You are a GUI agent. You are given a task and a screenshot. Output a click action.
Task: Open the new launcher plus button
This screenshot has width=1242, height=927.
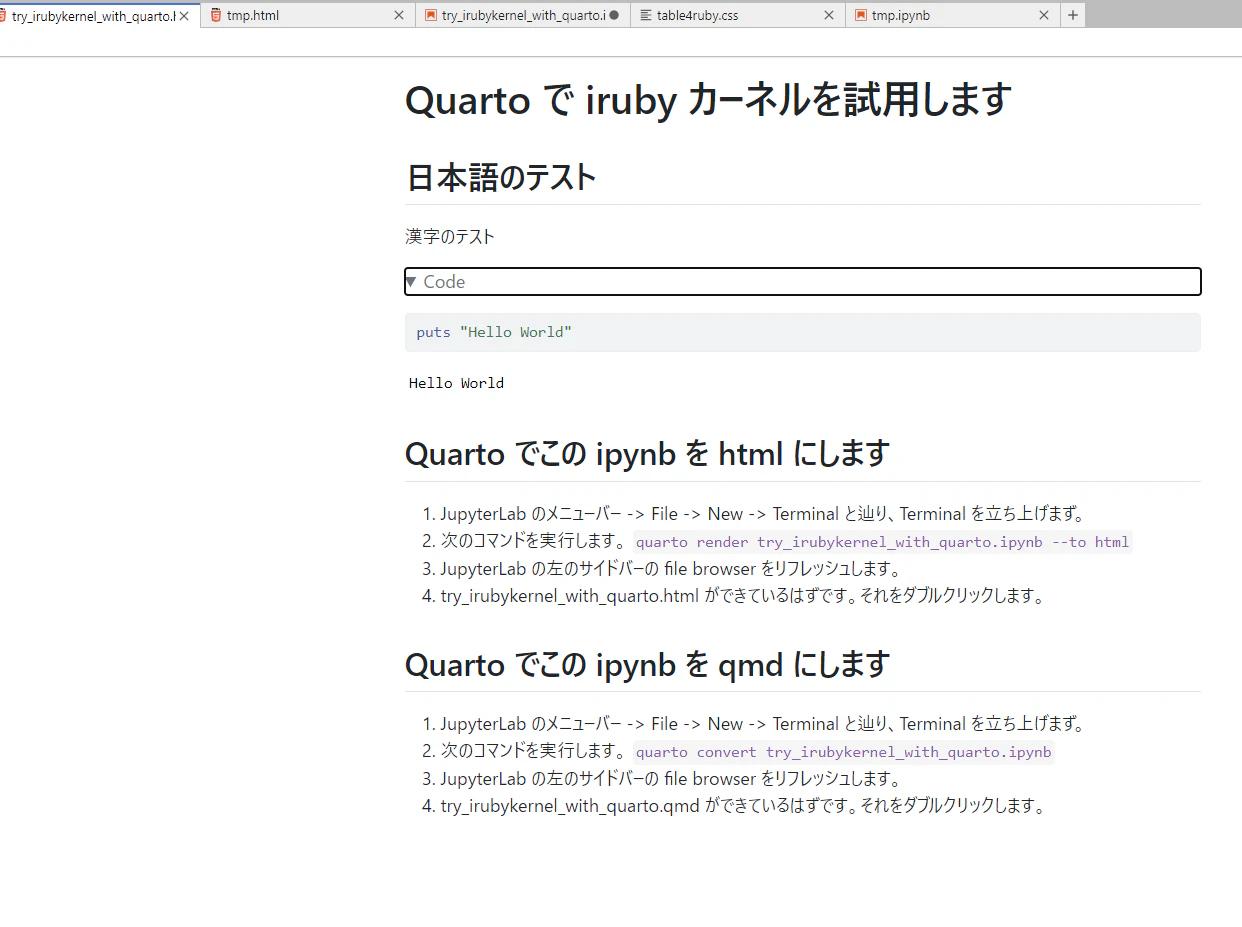point(1073,15)
